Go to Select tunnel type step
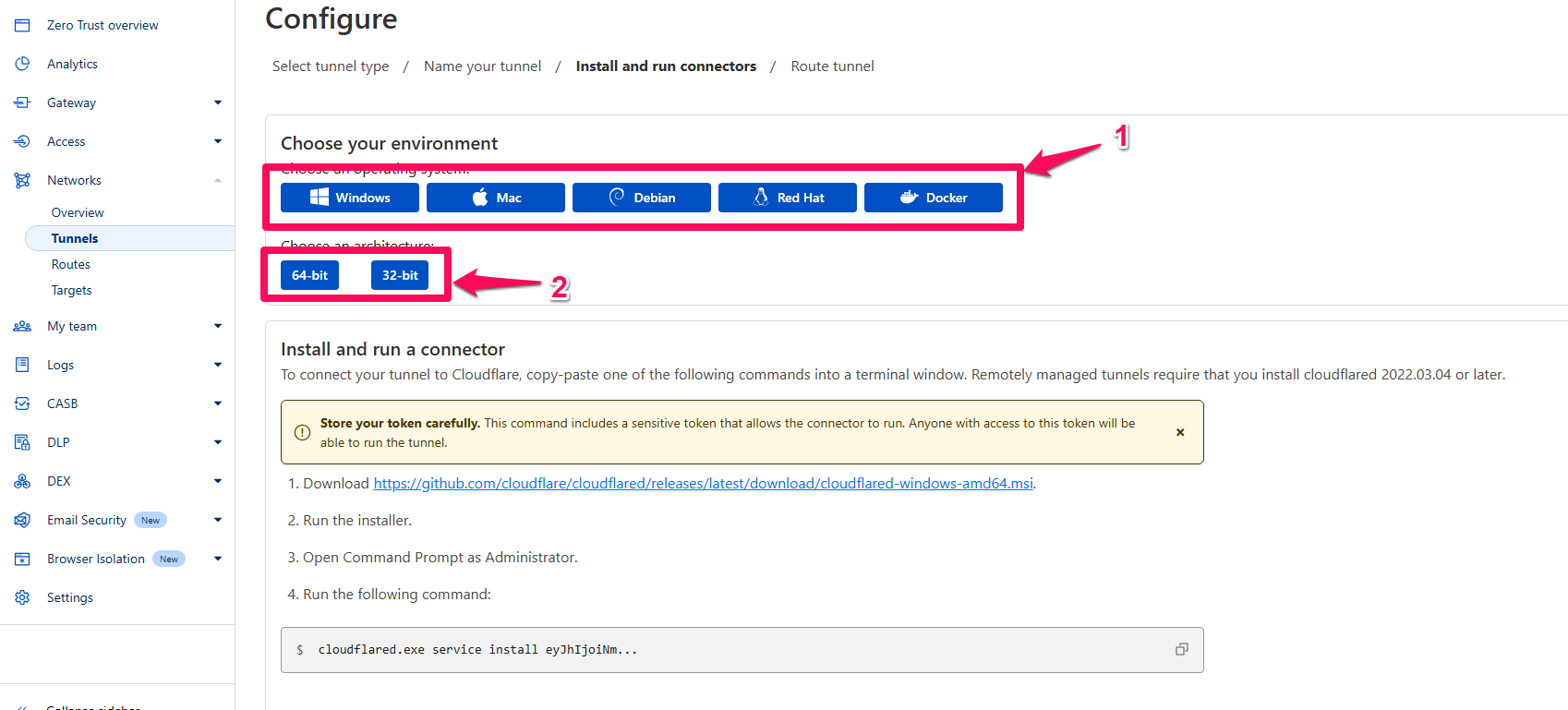The image size is (1568, 710). tap(331, 66)
